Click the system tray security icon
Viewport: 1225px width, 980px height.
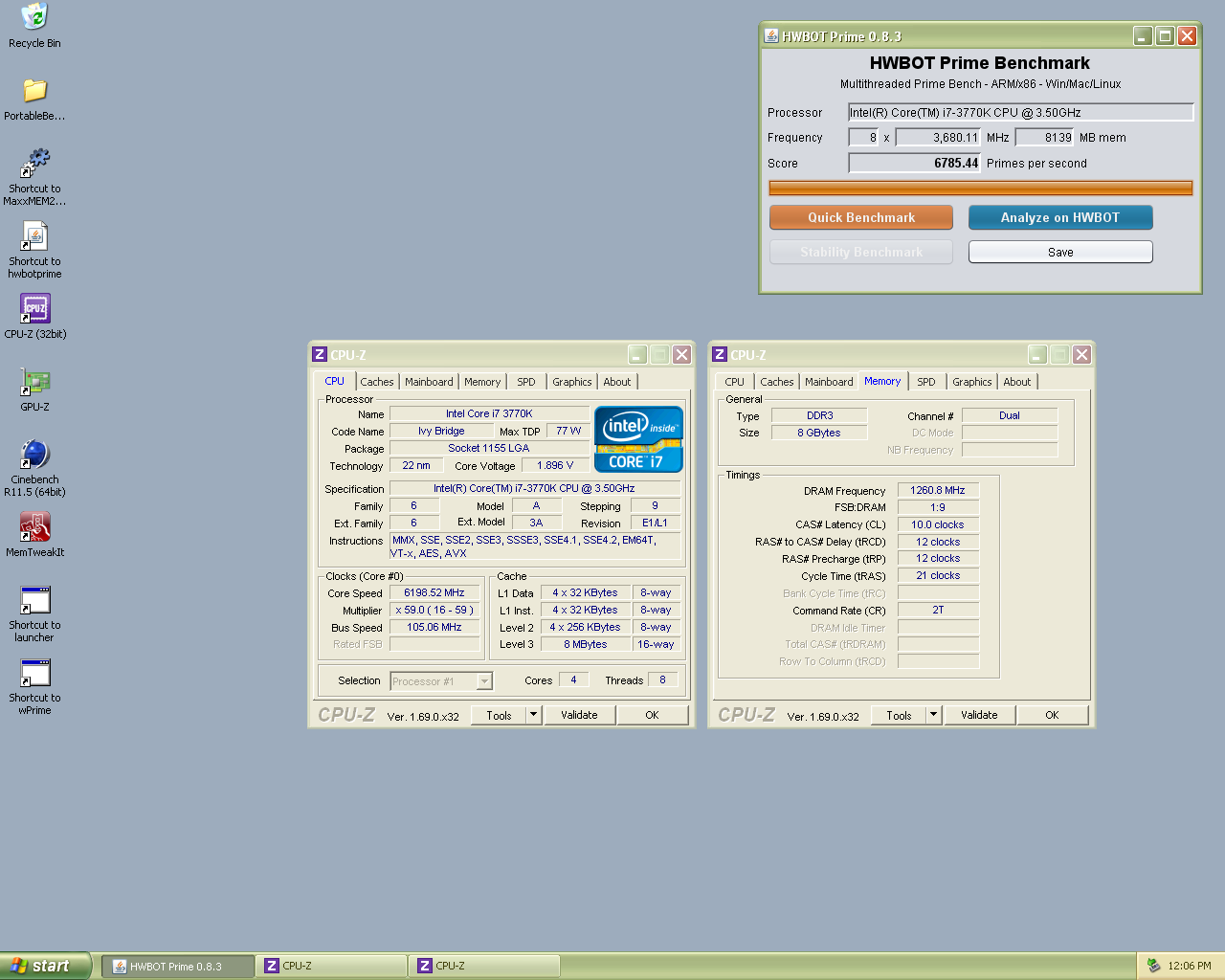pos(1153,966)
